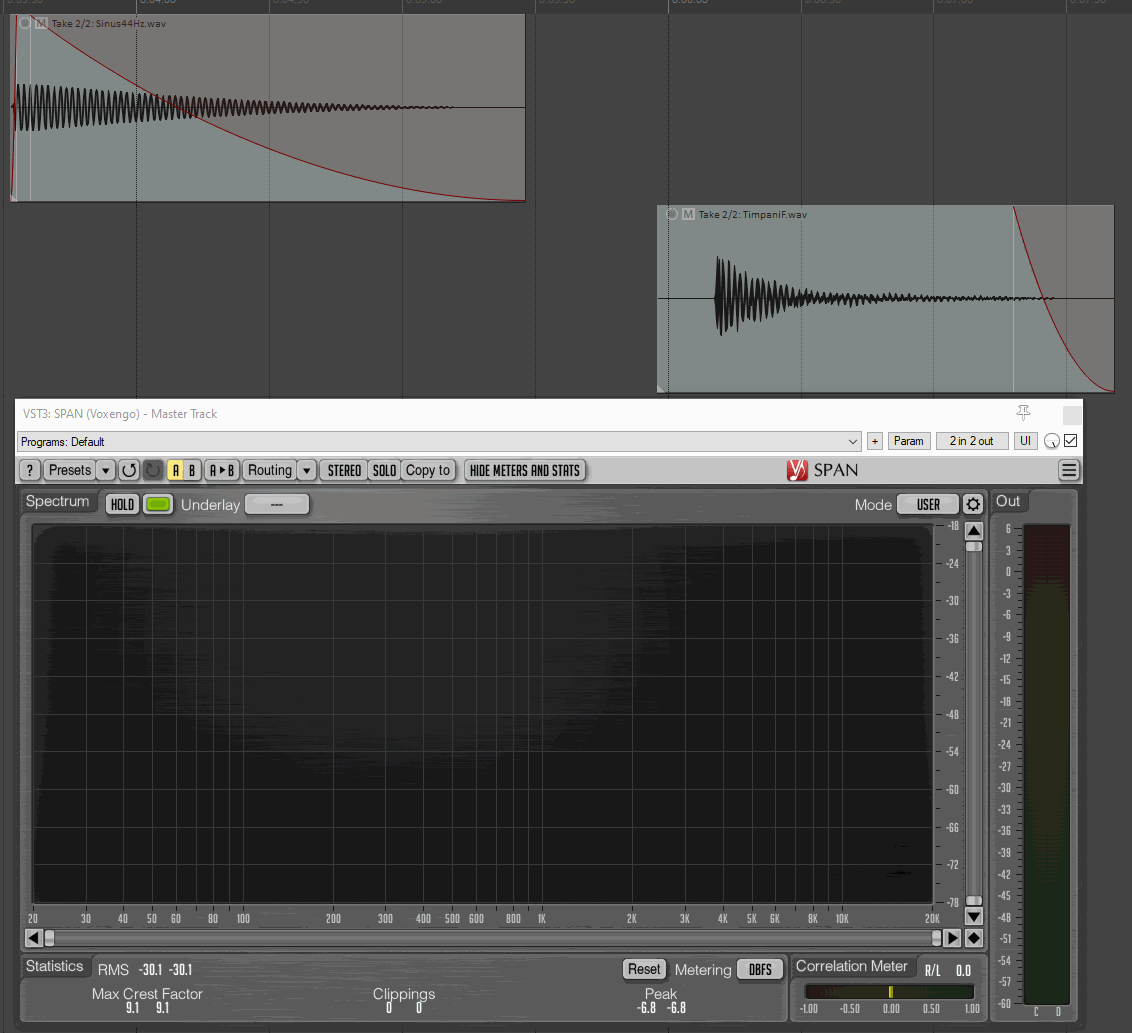Toggle the green spectrum enable button
This screenshot has height=1033, width=1132.
(x=157, y=504)
